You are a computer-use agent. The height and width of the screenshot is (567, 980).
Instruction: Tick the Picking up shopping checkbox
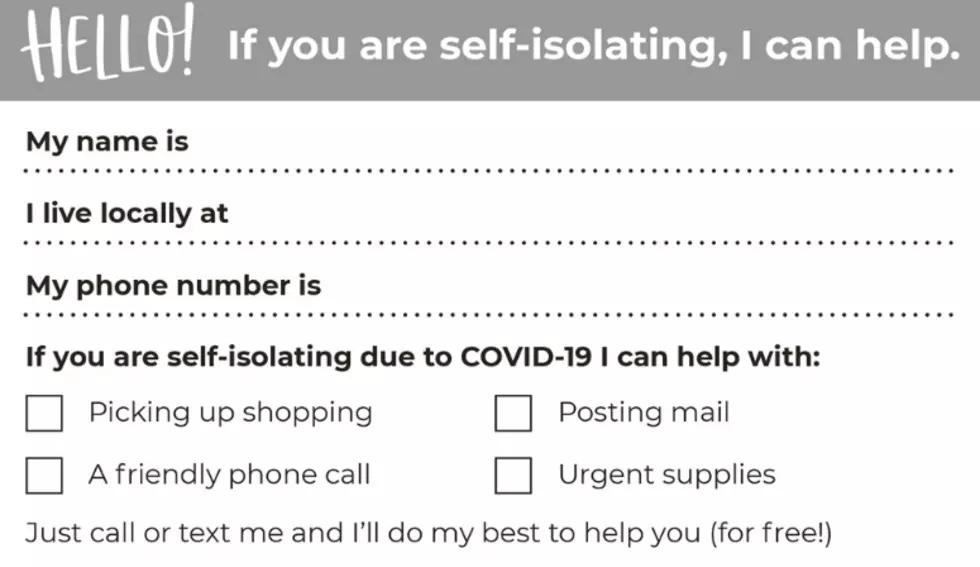tap(44, 413)
